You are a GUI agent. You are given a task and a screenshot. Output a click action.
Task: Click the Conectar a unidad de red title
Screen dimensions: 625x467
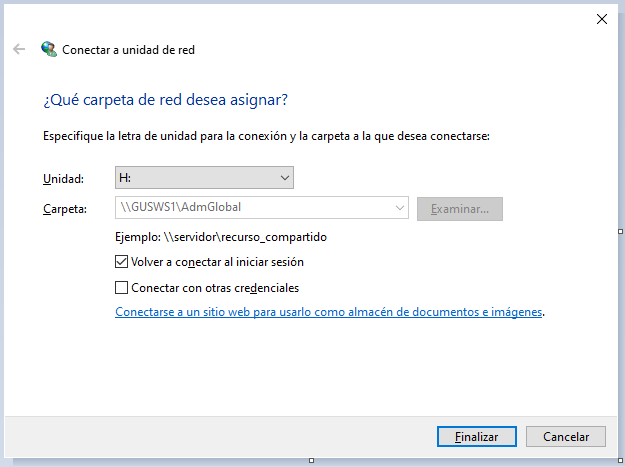pos(128,50)
